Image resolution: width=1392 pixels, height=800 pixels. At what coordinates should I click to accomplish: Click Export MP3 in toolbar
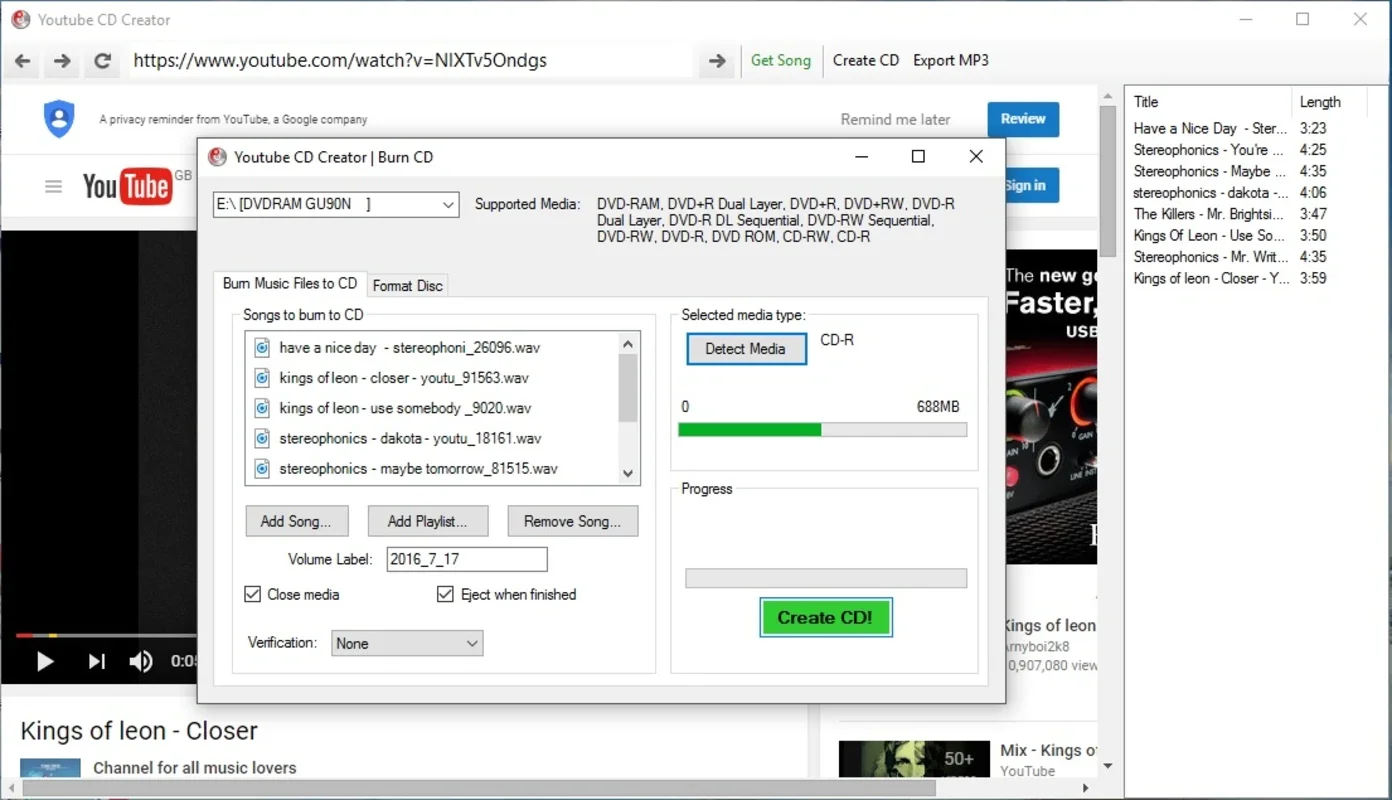coord(951,60)
